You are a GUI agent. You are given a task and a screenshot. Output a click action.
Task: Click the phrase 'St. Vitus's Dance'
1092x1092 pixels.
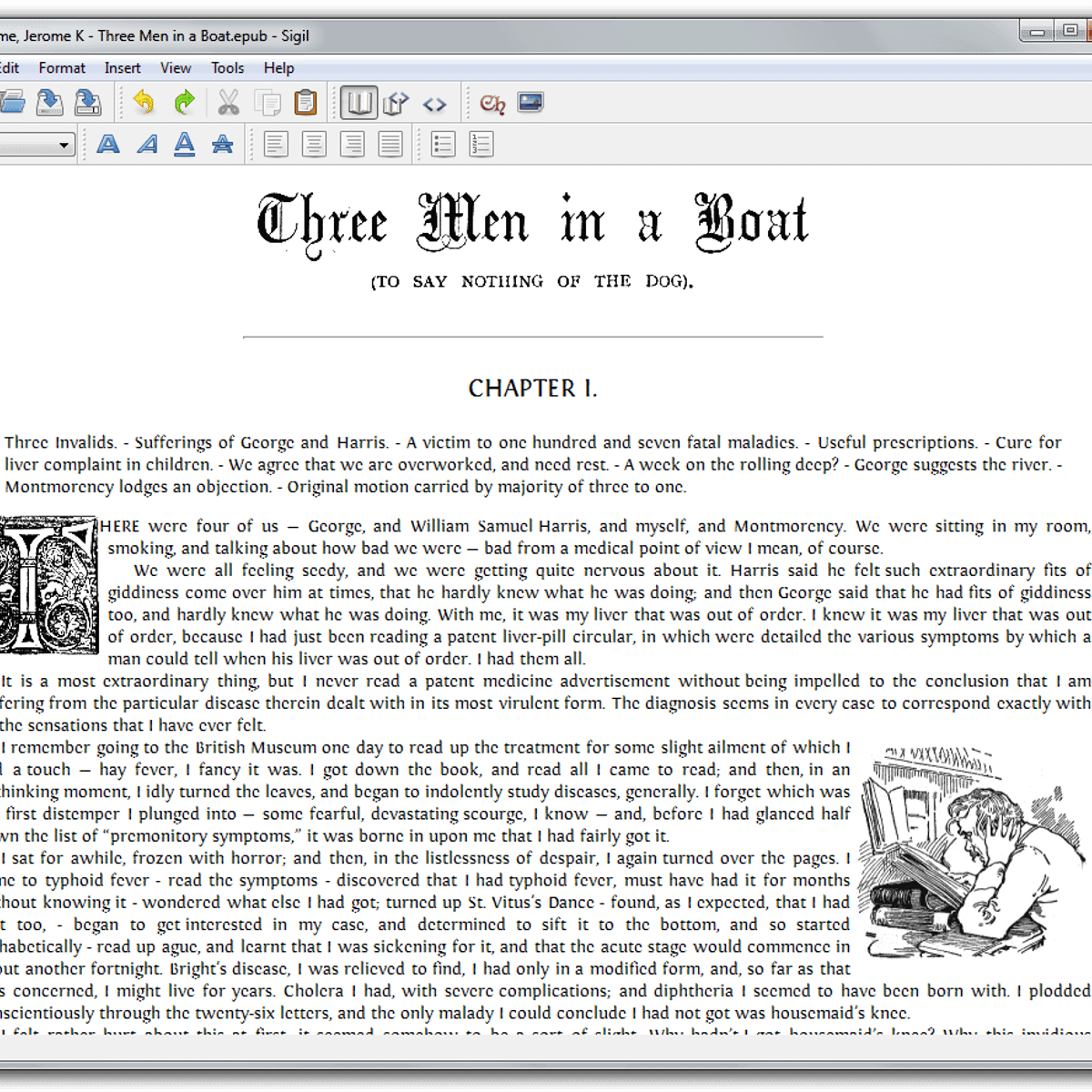531,903
